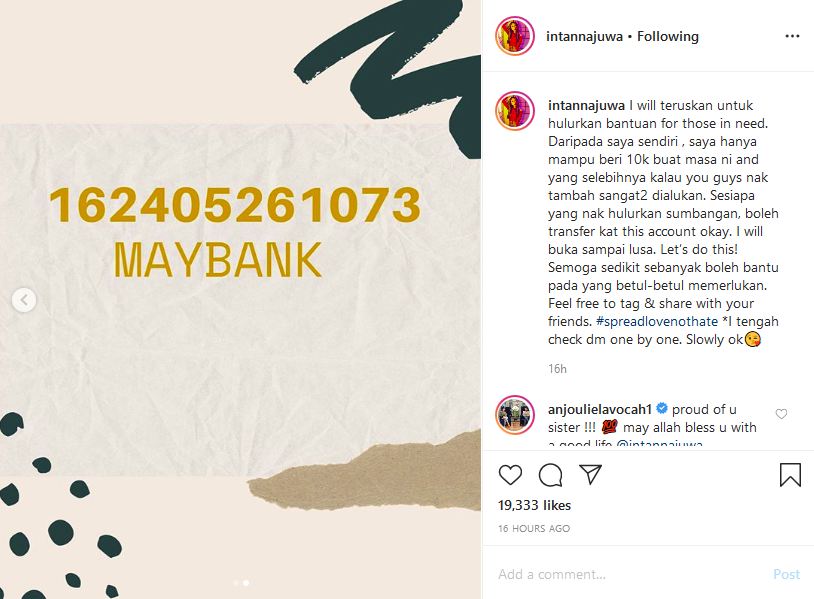Click the 16 HOURS AGO timestamp link

(534, 528)
